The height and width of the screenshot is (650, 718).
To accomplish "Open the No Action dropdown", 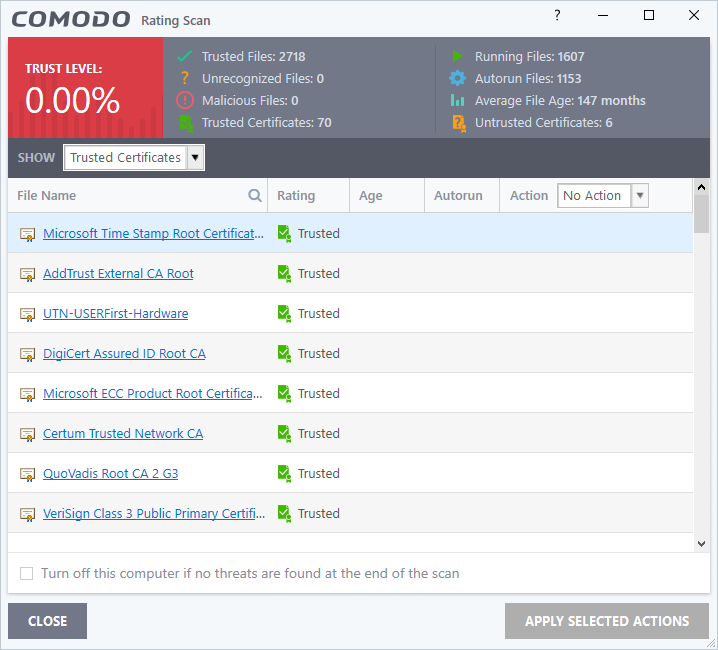I will [x=603, y=196].
